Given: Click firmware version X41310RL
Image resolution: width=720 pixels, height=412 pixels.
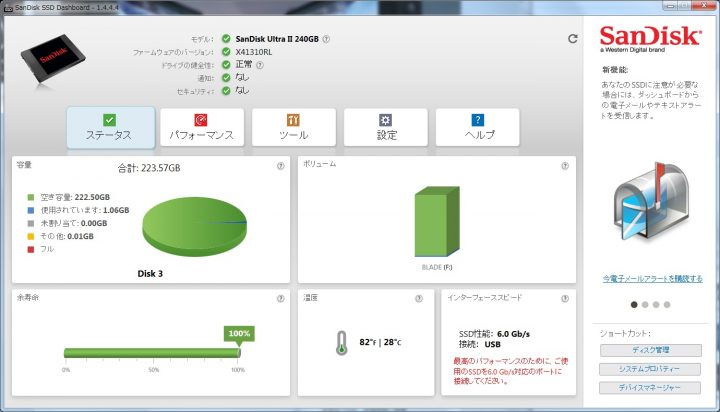Looking at the screenshot, I should [x=253, y=52].
